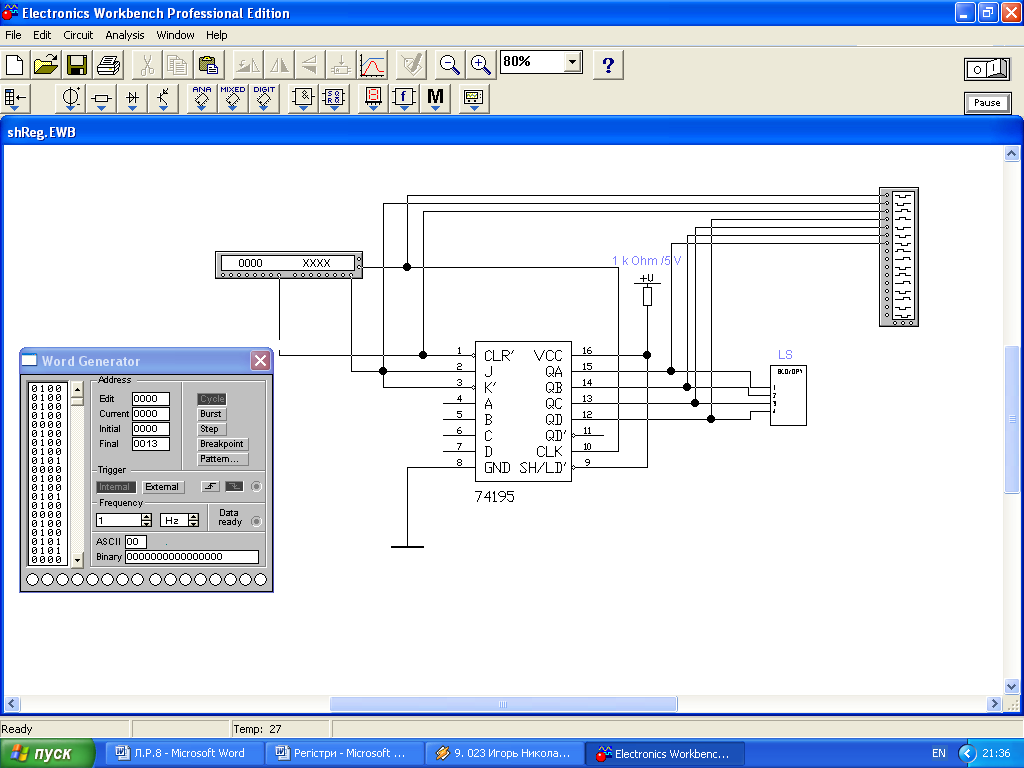Viewport: 1024px width, 768px height.
Task: Copy the selected component
Action: (x=178, y=65)
